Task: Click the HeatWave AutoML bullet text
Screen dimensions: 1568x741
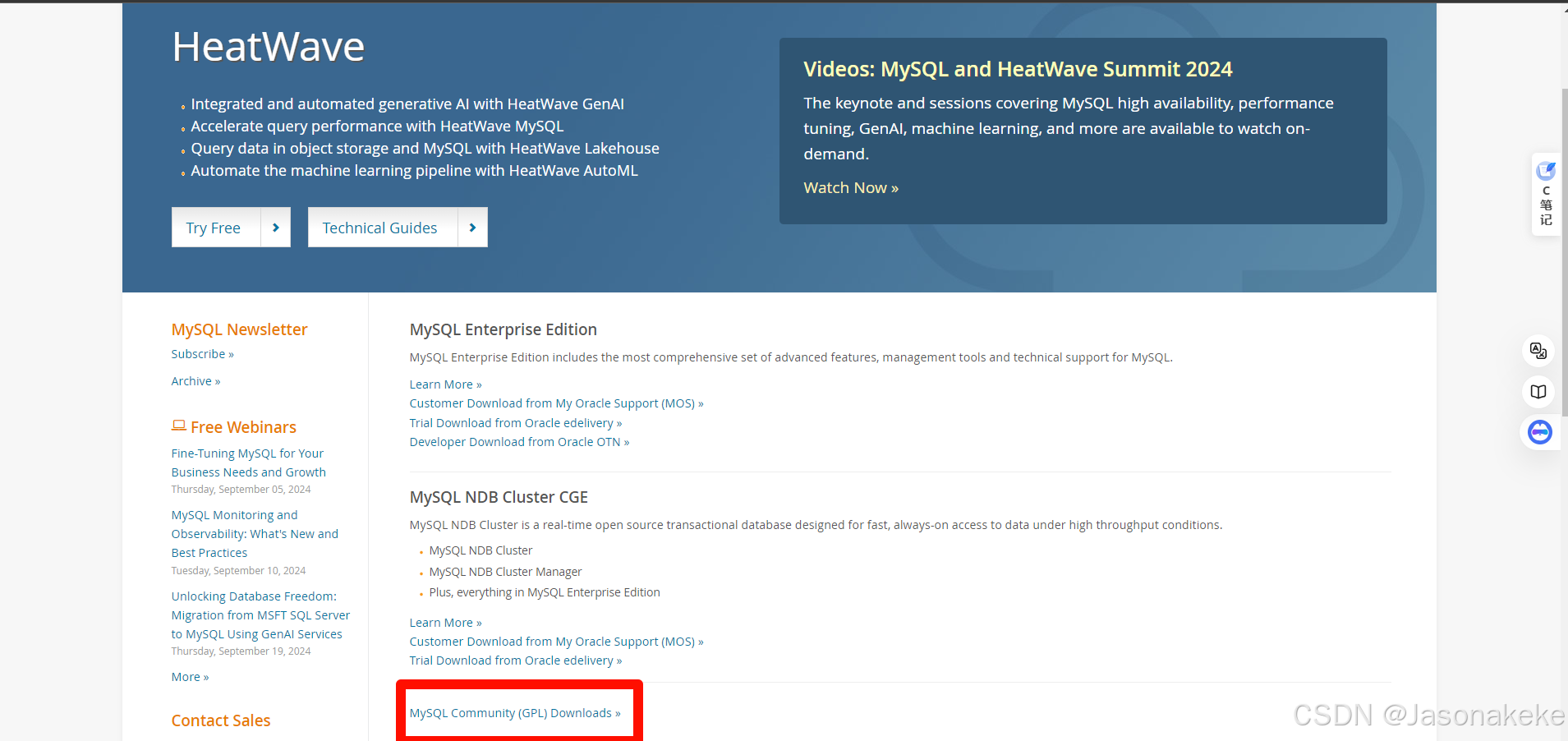Action: (x=414, y=171)
